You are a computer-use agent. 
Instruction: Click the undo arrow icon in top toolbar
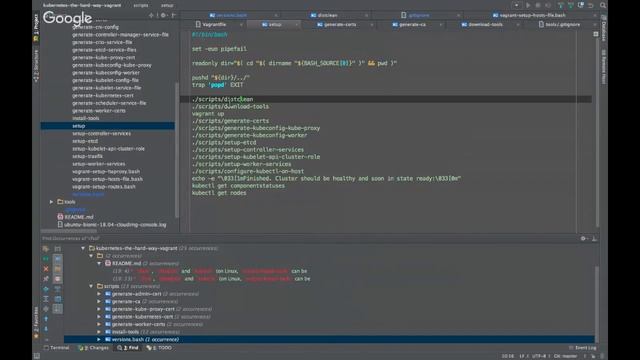(x=591, y=5)
